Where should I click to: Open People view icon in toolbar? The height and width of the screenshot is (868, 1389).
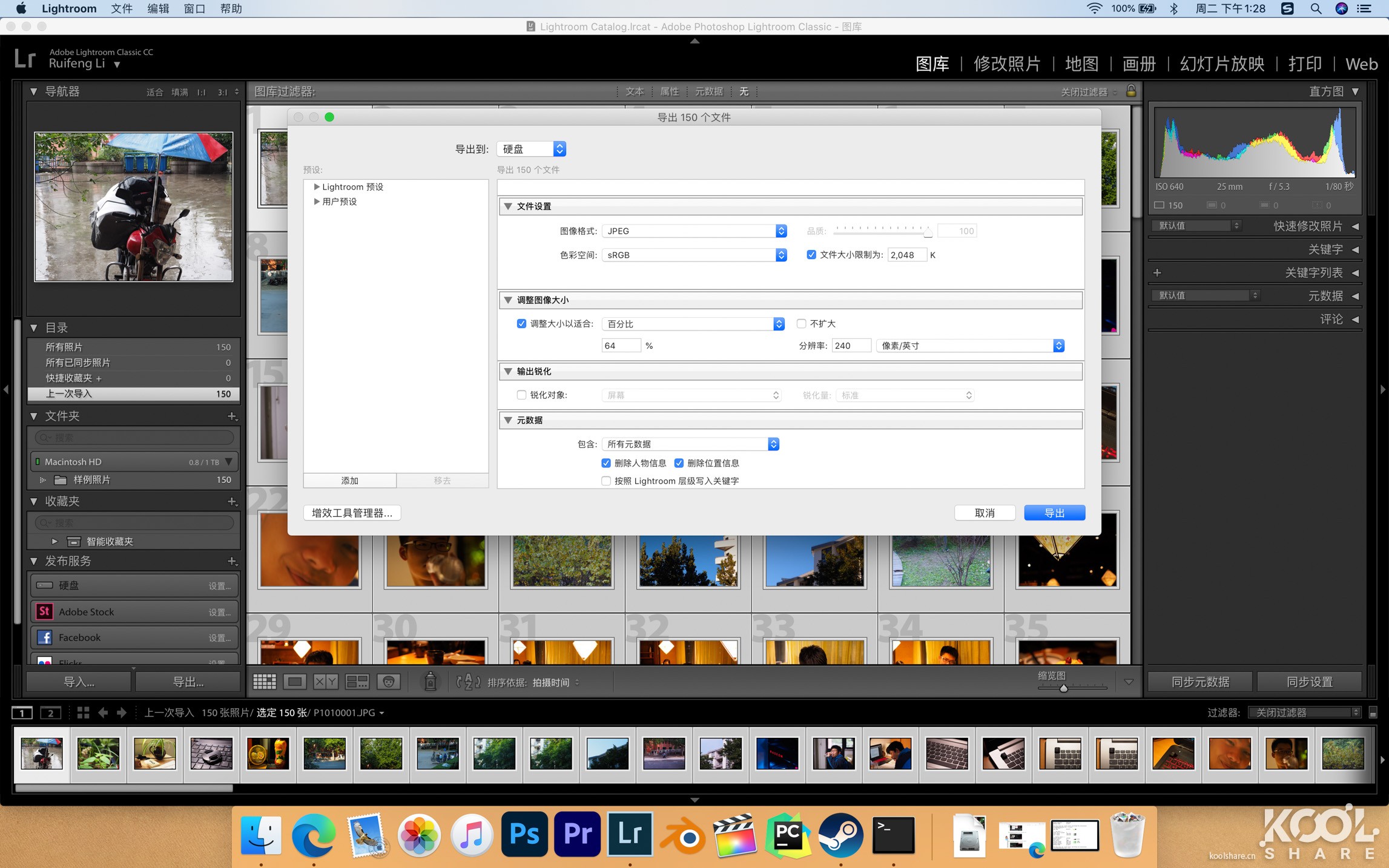pyautogui.click(x=389, y=682)
